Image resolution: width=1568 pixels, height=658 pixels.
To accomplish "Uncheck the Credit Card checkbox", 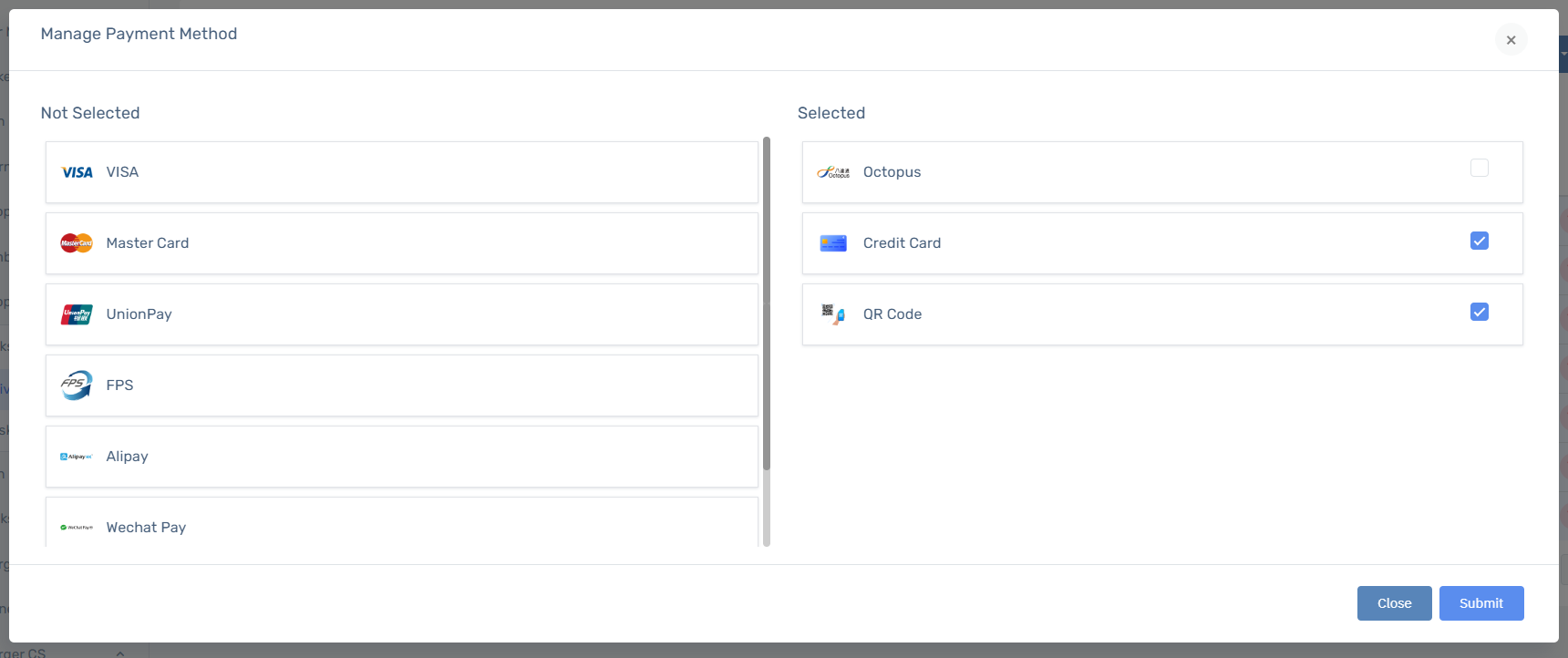I will [1480, 241].
